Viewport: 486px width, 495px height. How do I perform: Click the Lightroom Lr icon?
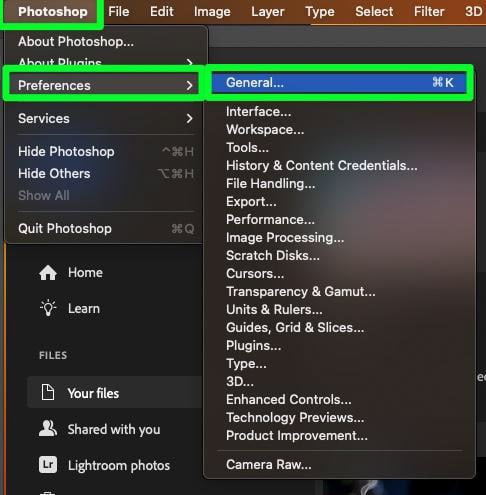[x=48, y=465]
